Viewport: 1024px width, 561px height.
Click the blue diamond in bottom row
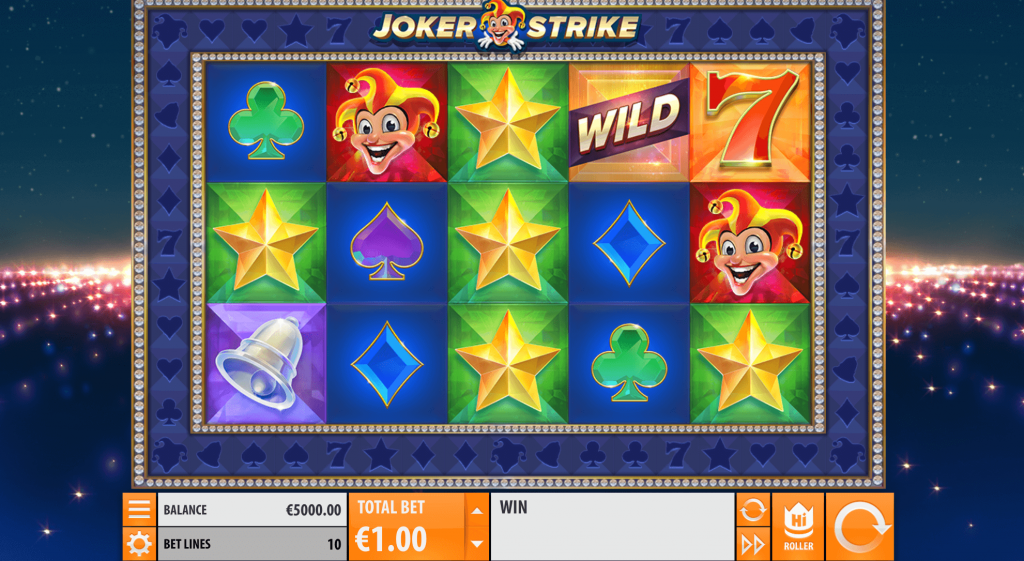387,364
